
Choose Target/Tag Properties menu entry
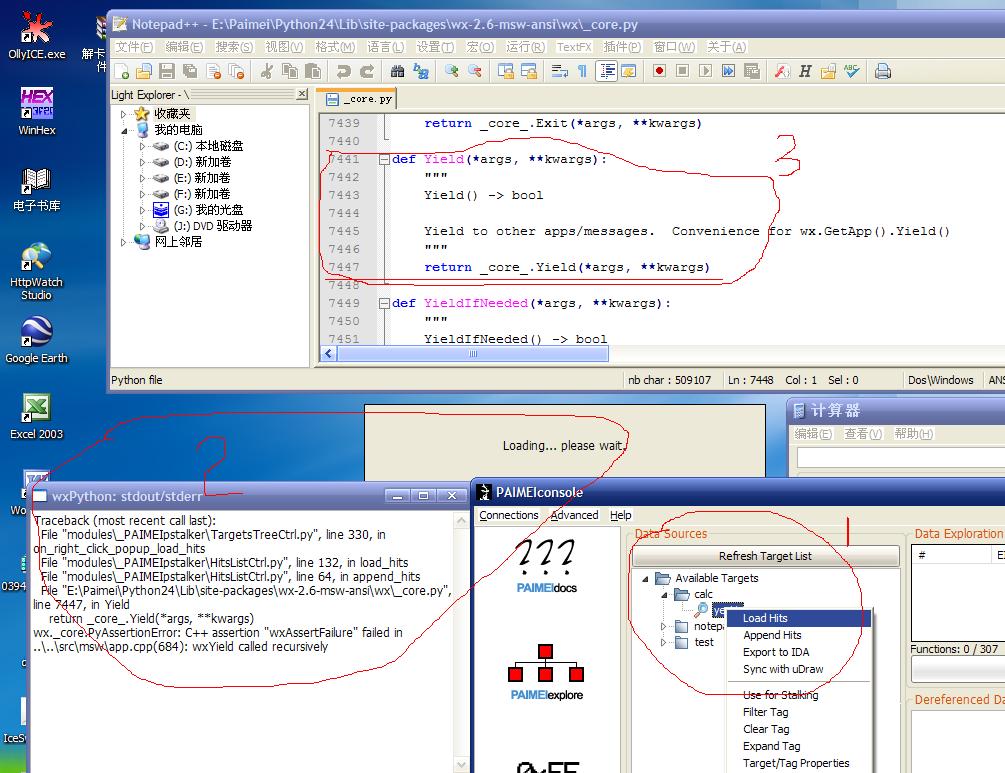[799, 763]
